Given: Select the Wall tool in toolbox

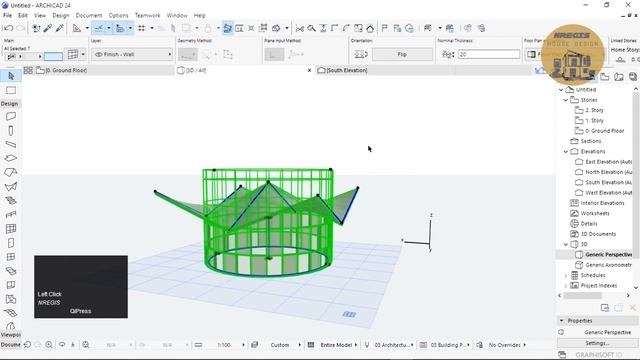Looking at the screenshot, I should [11, 116].
